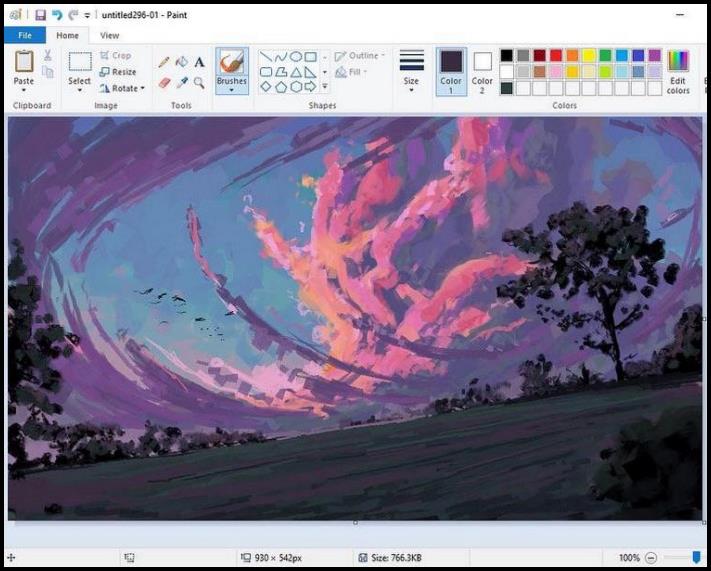Choose the Rounded rectangle shape

[266, 72]
